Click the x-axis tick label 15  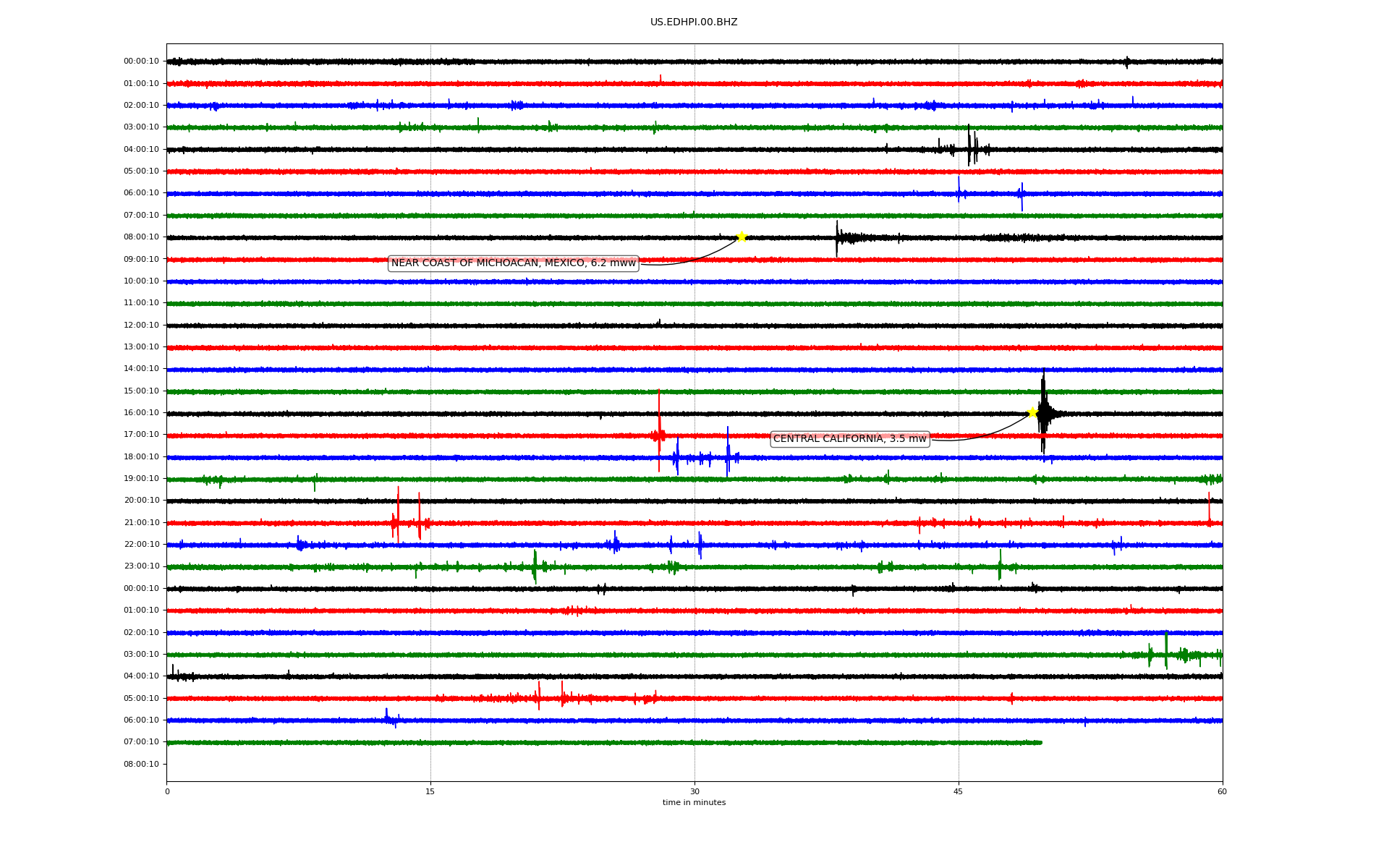point(430,791)
